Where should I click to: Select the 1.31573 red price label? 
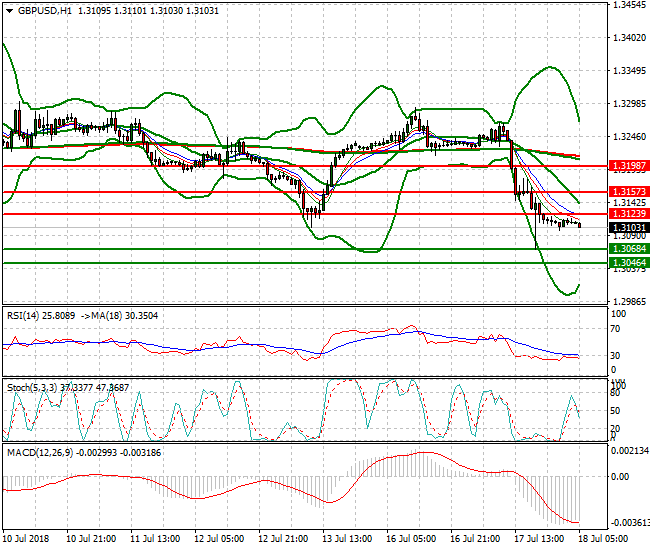point(630,191)
